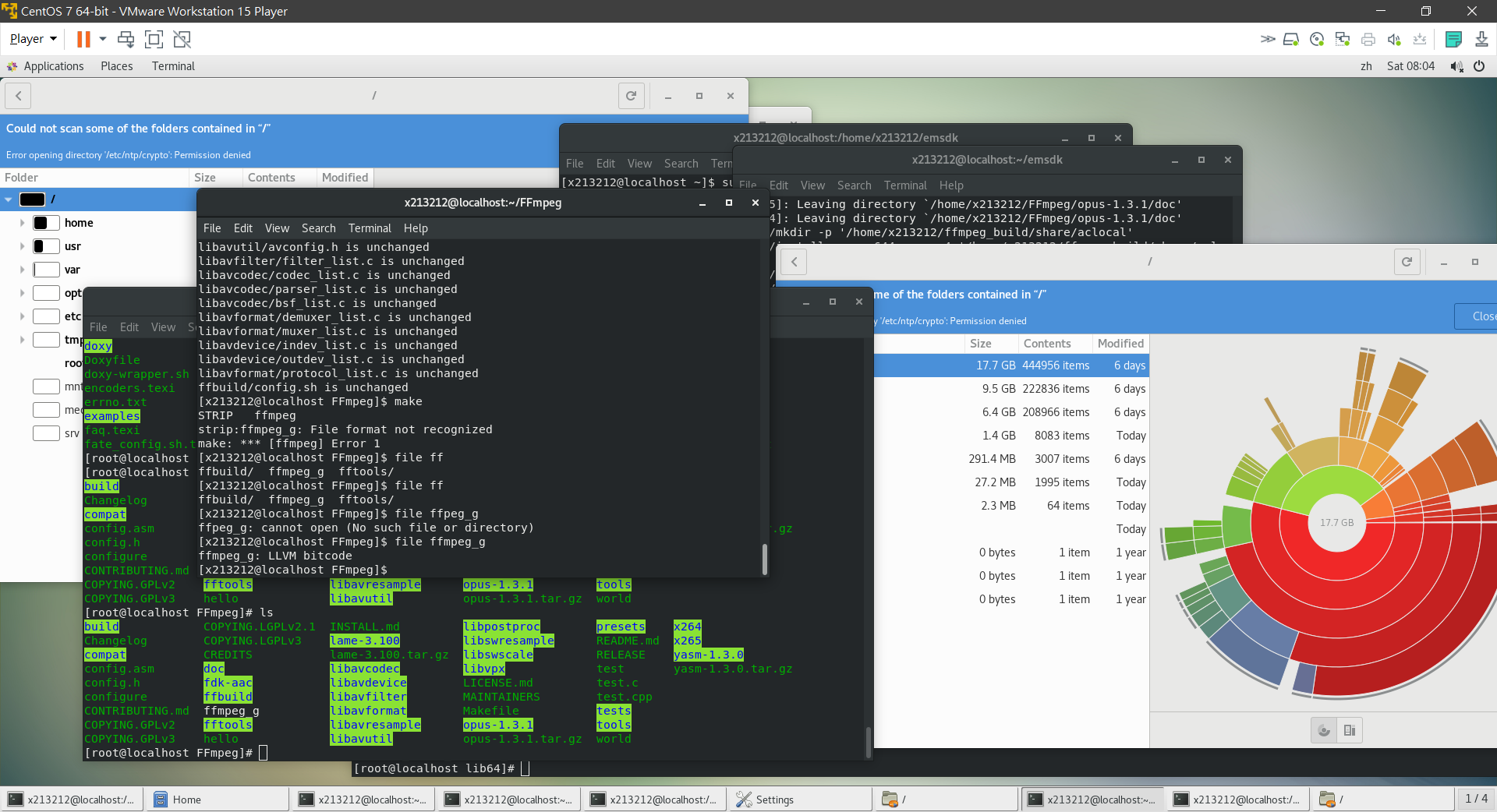Switch to rings chart view
The height and width of the screenshot is (812, 1497).
coord(1324,731)
